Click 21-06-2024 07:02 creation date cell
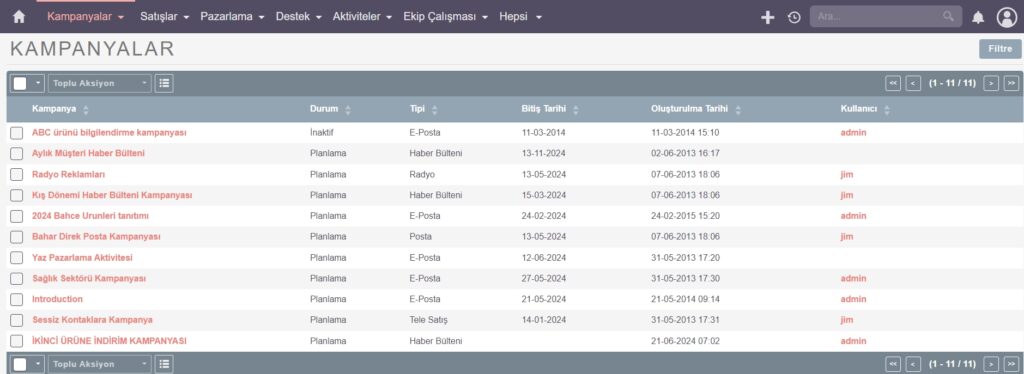This screenshot has height=374, width=1024. [x=685, y=341]
